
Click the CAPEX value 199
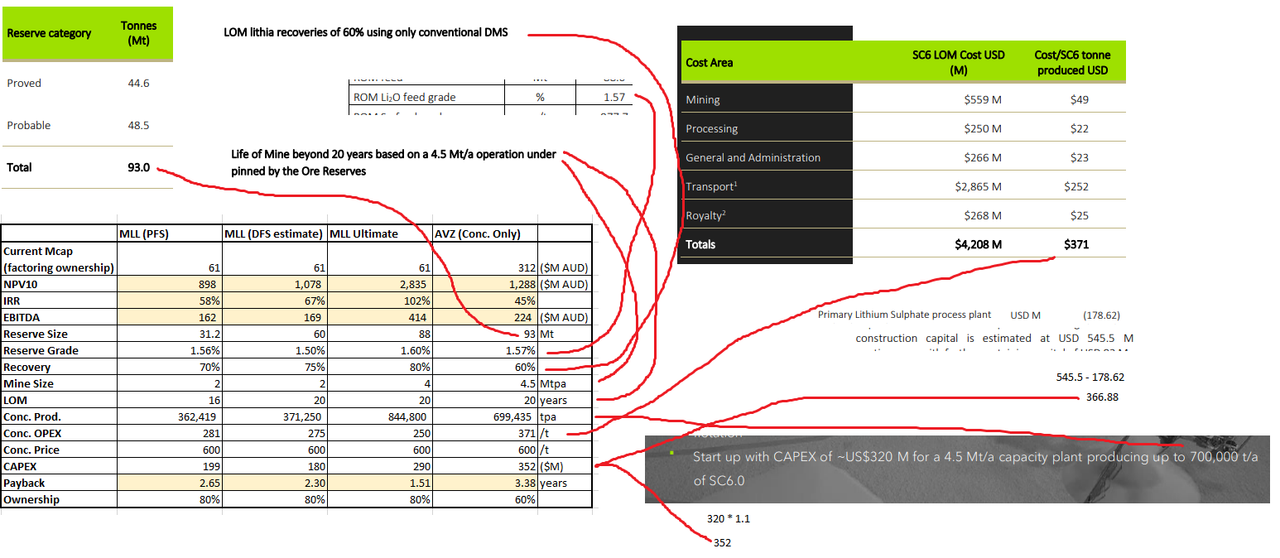pos(210,467)
